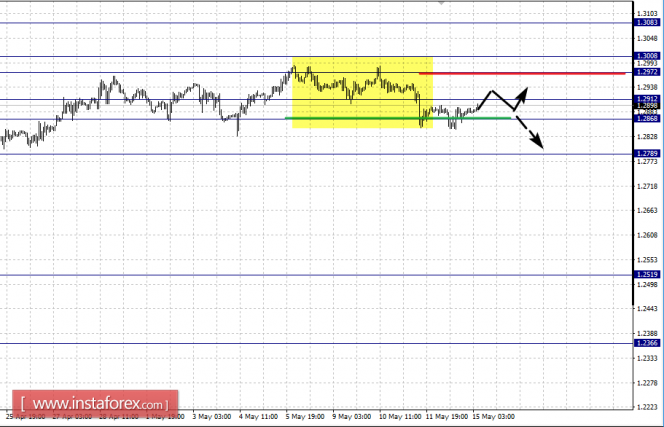Click the 1.2868 price level label
The image size is (664, 427).
coord(647,119)
